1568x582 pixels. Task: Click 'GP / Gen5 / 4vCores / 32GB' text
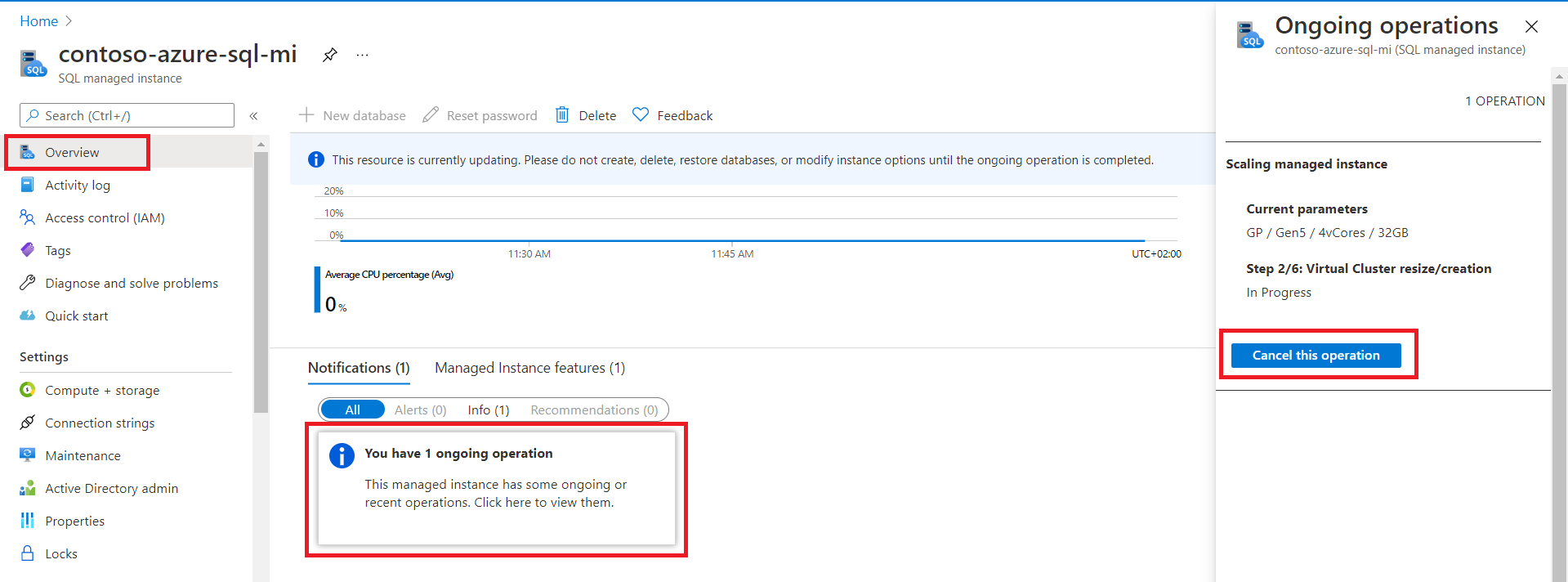[1327, 233]
